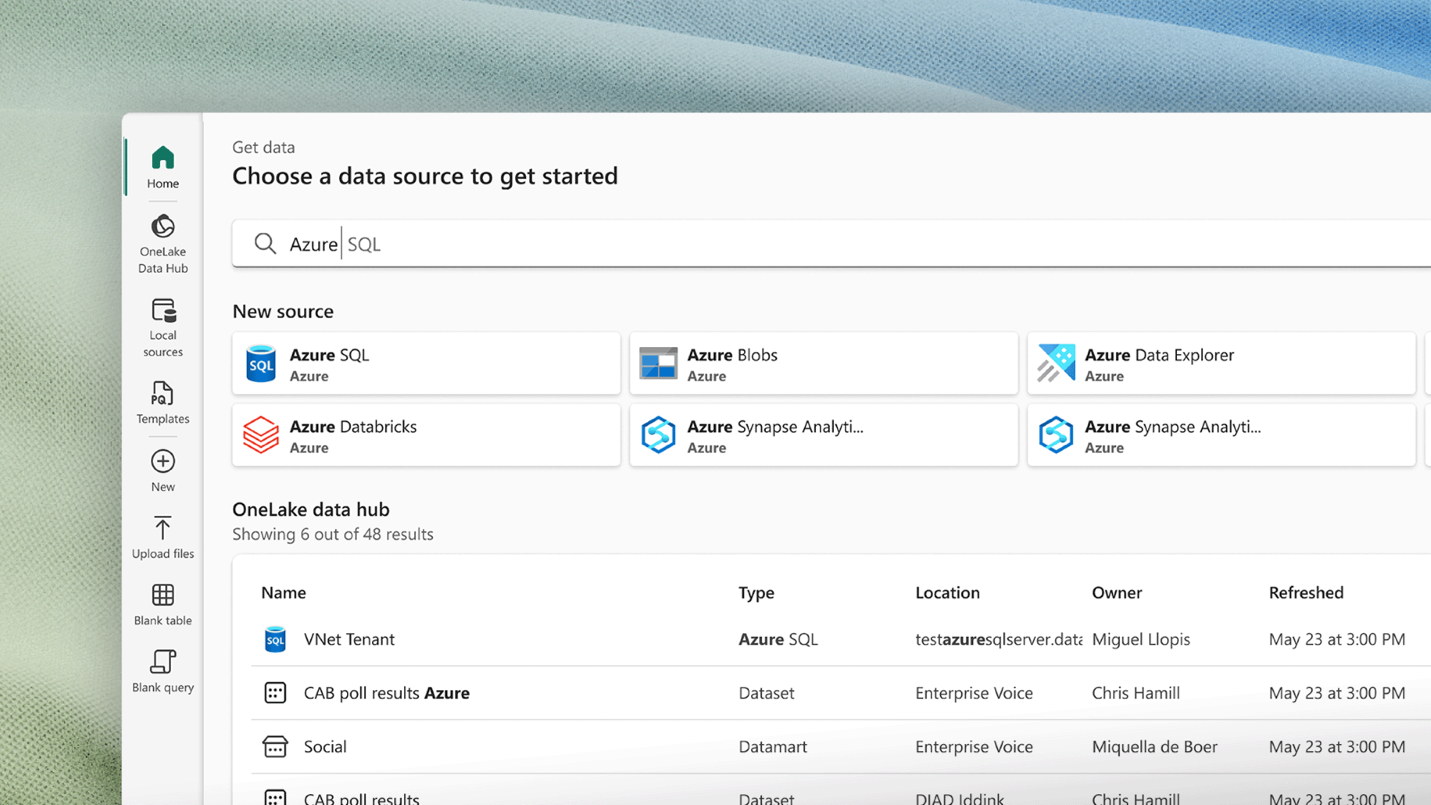Click the Azure Data Explorer icon
Viewport: 1431px width, 805px height.
point(1056,363)
